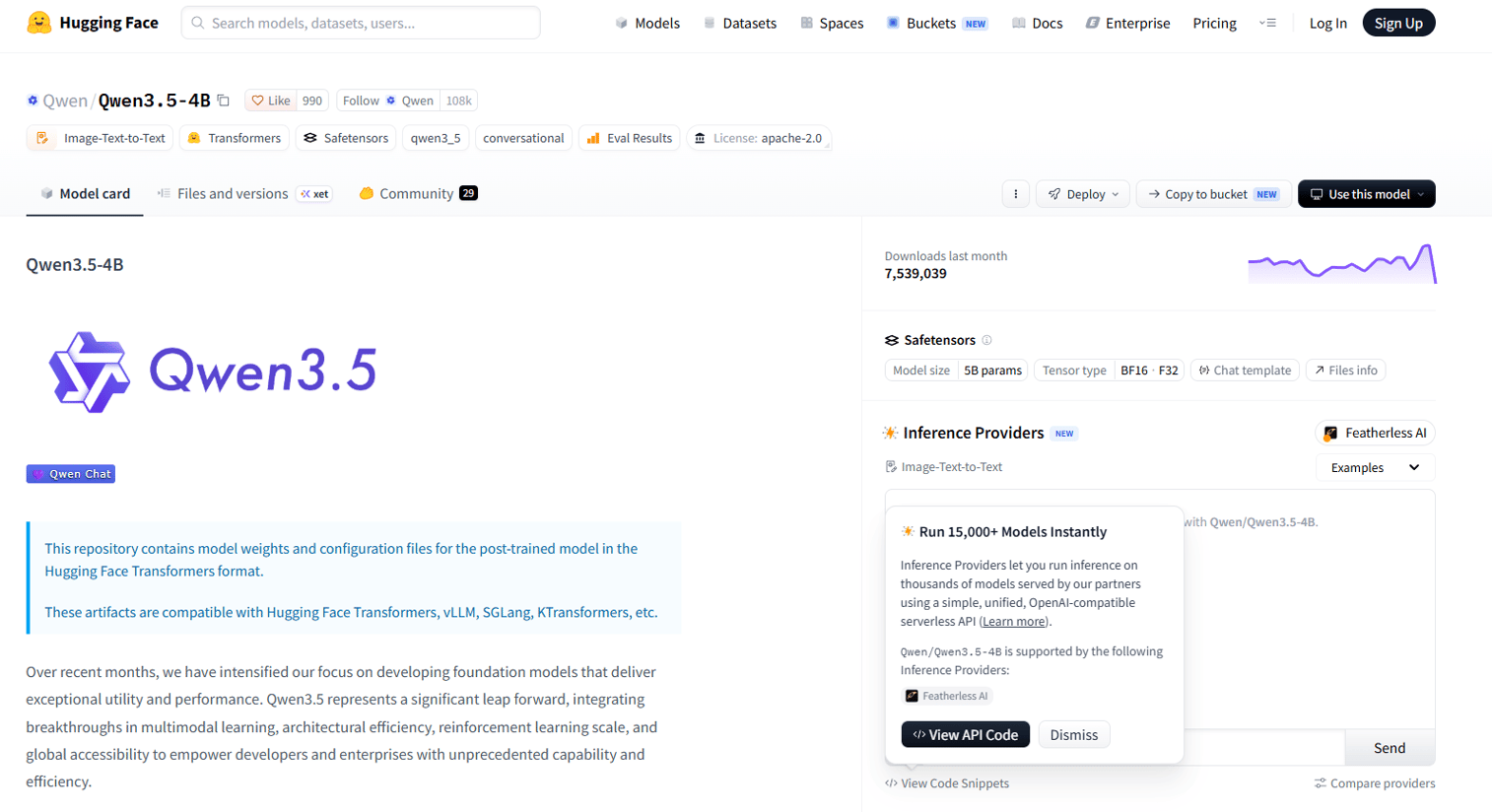Click the downloads last month sparkline chart
Screen dimensions: 1492x812
(1342, 264)
